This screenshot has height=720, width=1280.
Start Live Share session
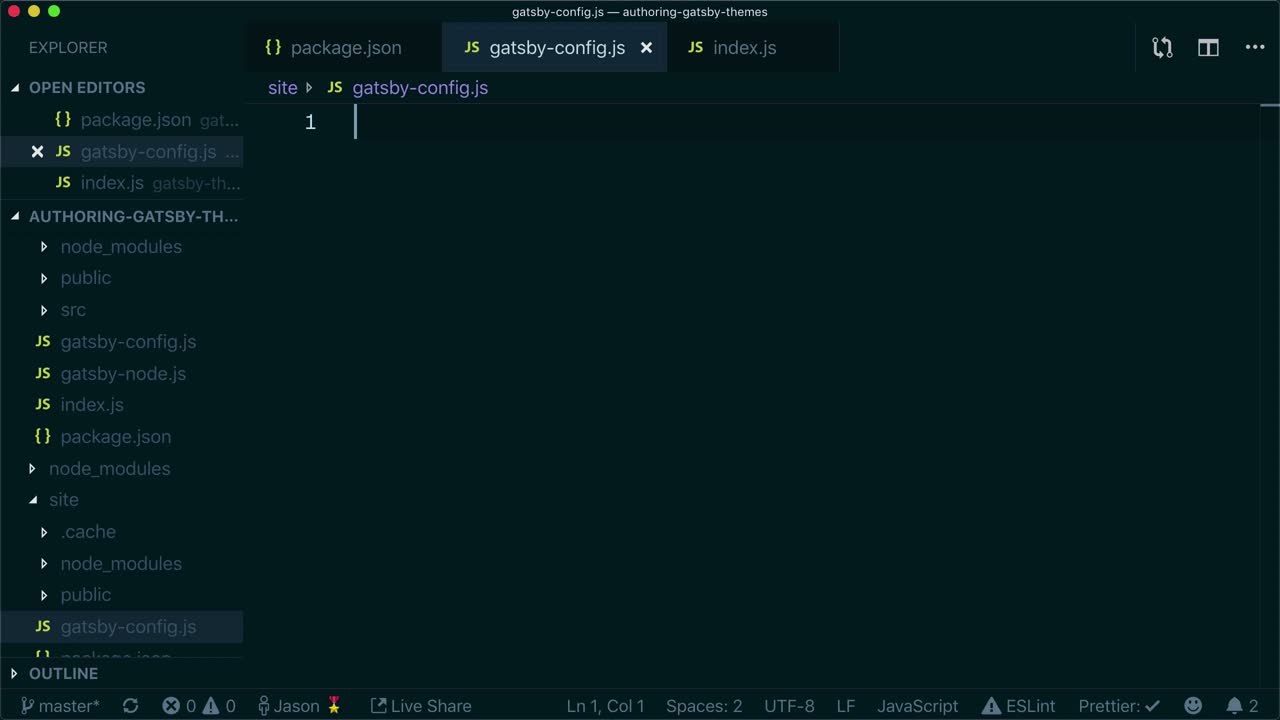pyautogui.click(x=420, y=706)
